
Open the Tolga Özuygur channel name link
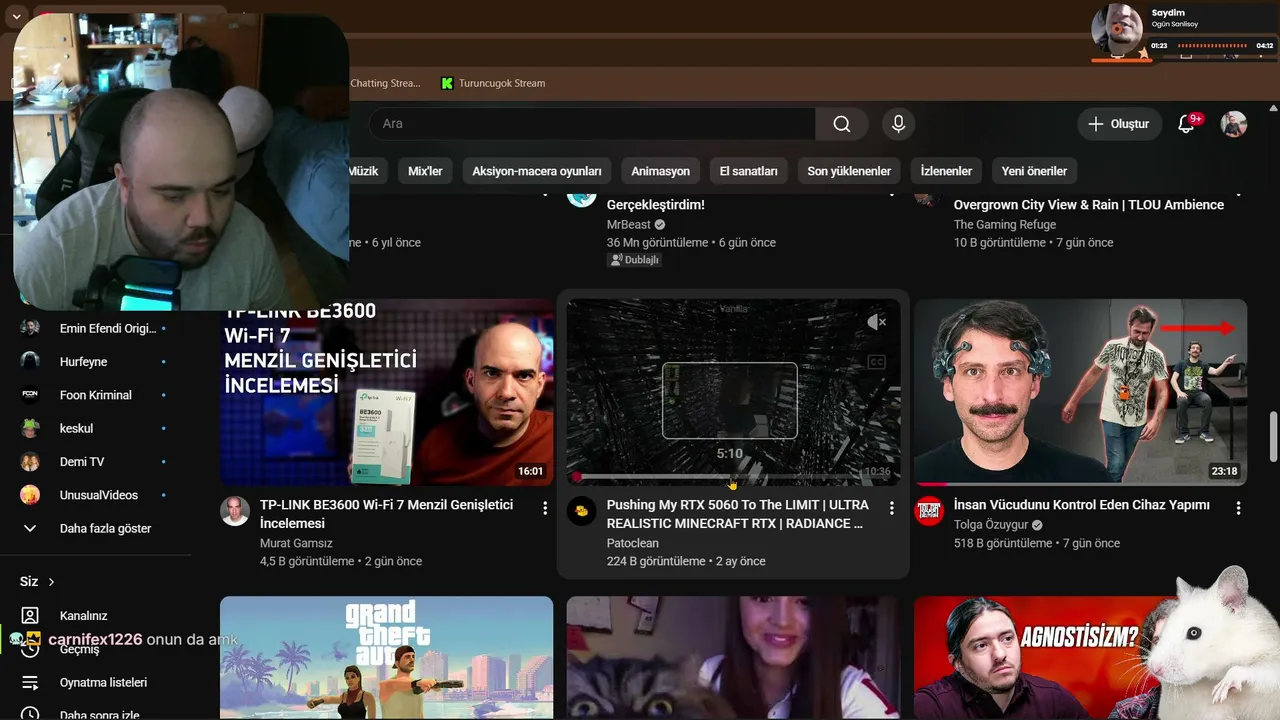pos(991,525)
